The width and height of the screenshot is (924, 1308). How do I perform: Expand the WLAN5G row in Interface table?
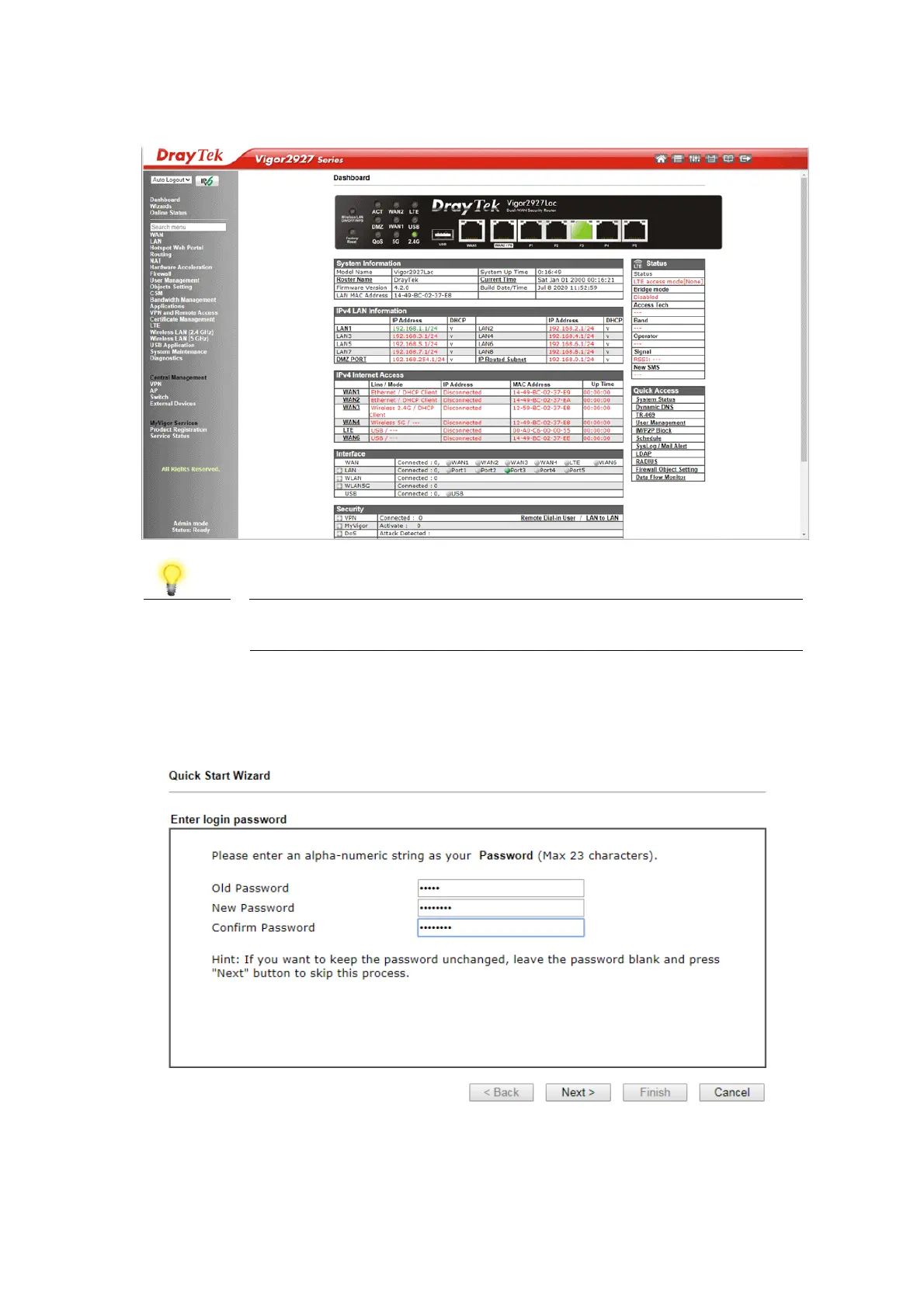339,486
